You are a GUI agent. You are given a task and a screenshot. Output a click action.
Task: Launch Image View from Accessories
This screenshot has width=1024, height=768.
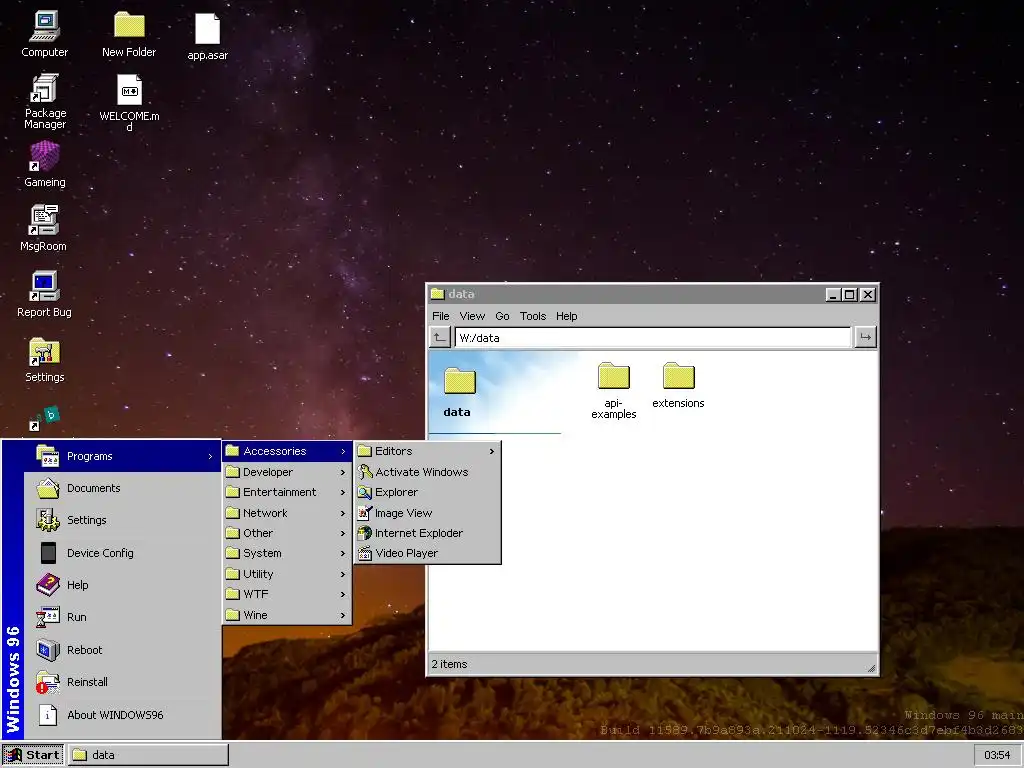[x=428, y=513]
